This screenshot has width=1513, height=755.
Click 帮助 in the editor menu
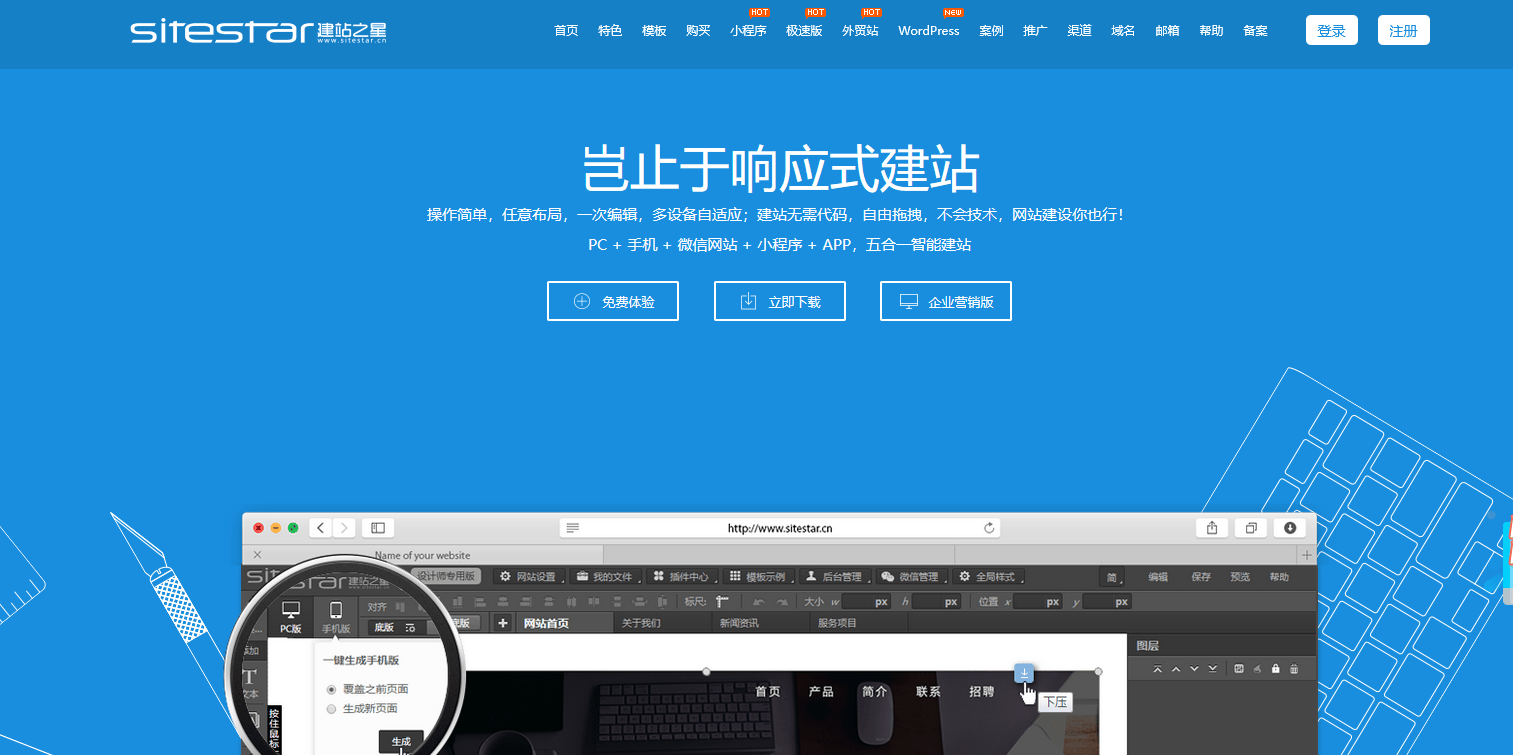coord(1279,577)
